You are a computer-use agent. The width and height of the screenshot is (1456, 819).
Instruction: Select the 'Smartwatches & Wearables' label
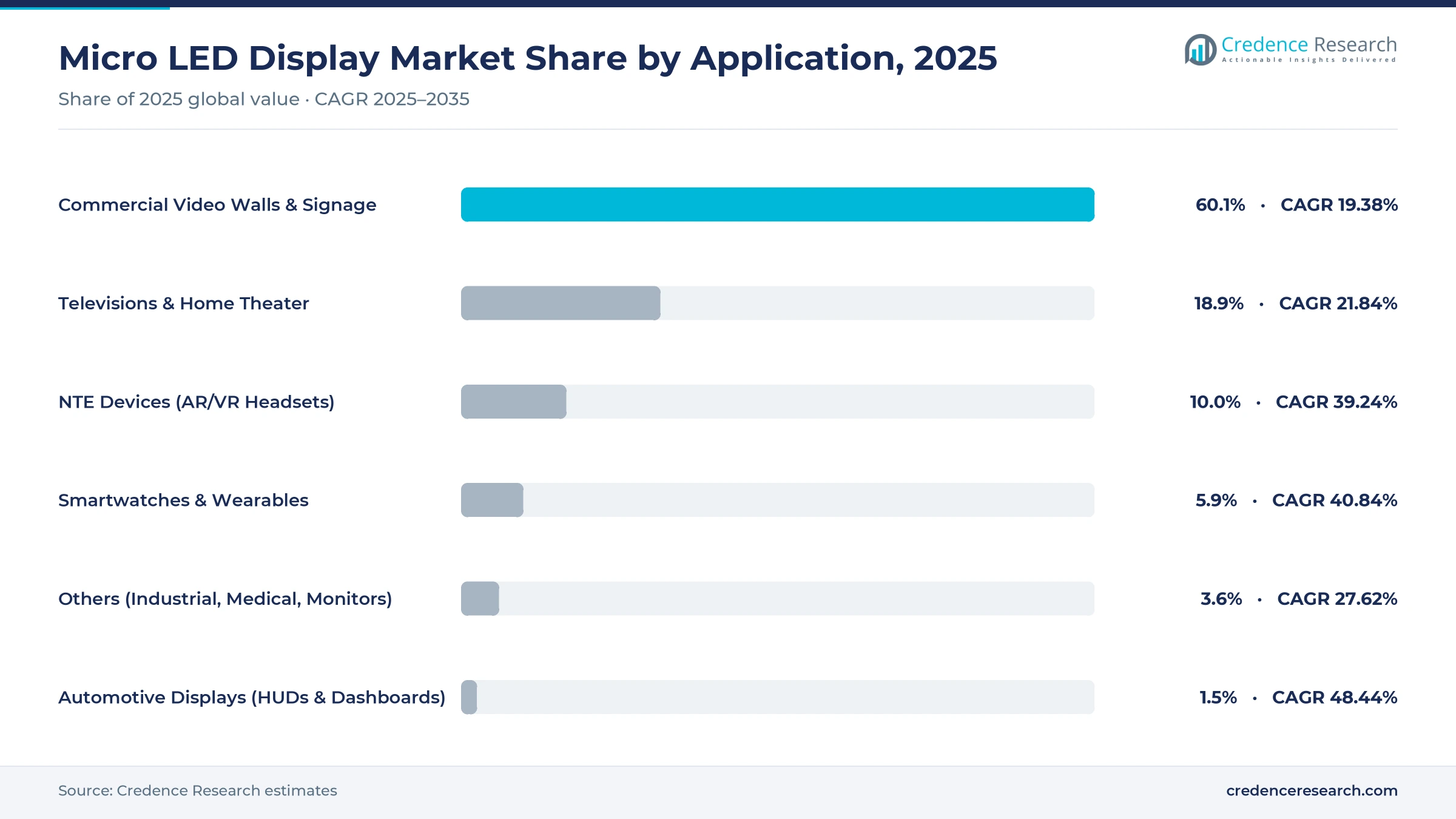click(183, 500)
